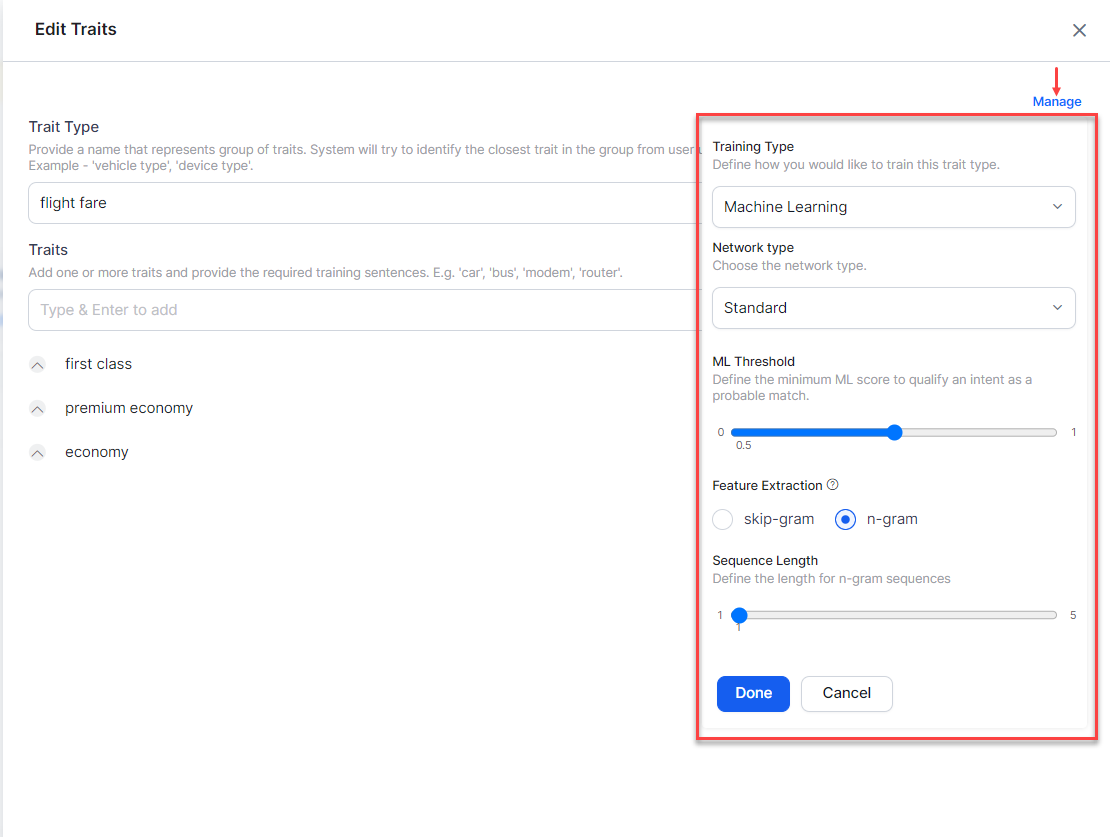Collapse the premium economy trait
Viewport: 1110px width, 837px height.
(x=38, y=409)
